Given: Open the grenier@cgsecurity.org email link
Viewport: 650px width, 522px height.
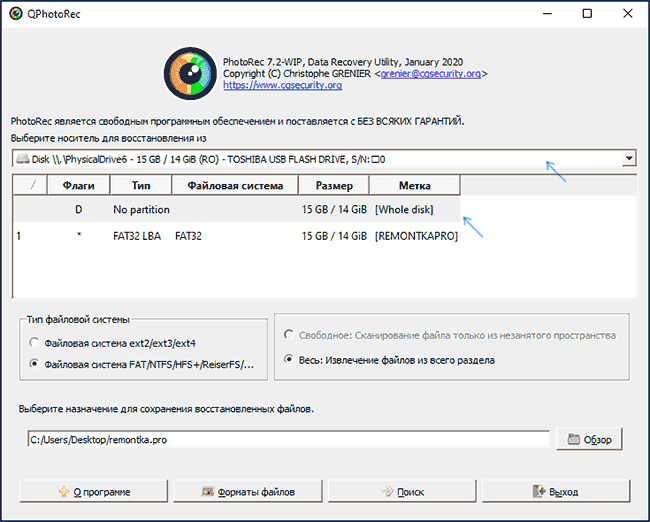Looking at the screenshot, I should tap(430, 74).
